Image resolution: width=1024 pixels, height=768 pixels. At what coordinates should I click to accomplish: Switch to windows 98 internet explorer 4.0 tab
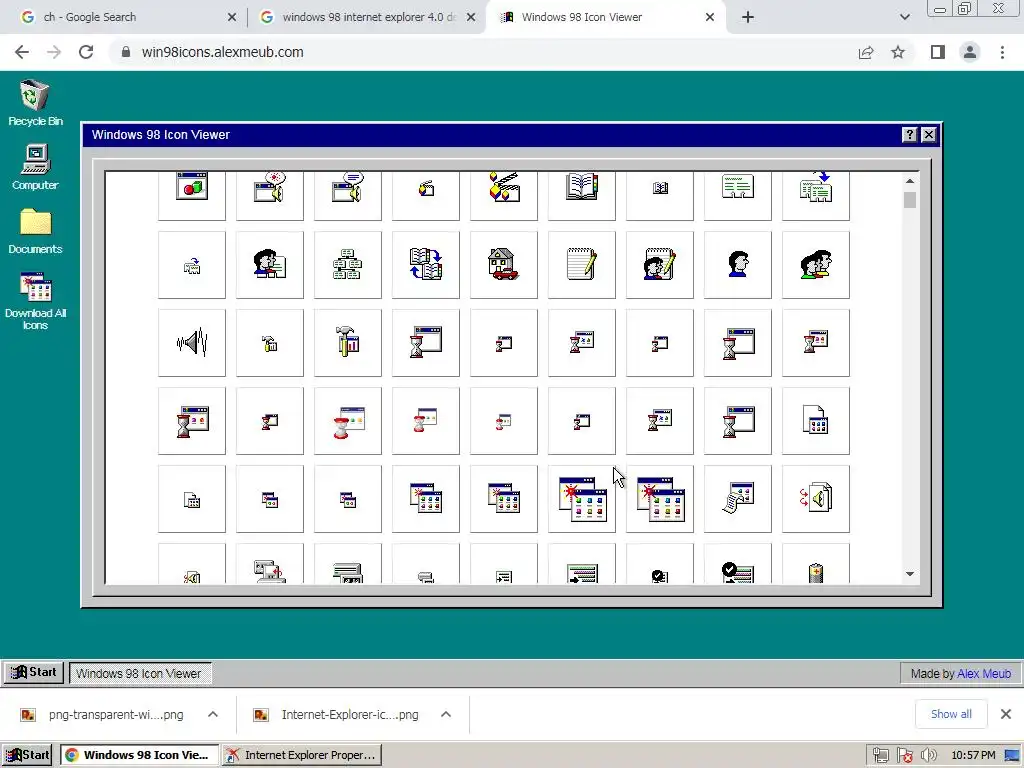tap(368, 17)
